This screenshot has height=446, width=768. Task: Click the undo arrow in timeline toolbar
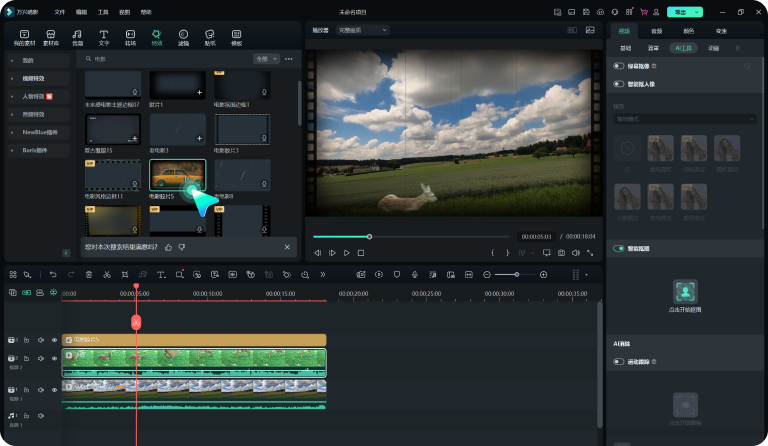coord(52,274)
